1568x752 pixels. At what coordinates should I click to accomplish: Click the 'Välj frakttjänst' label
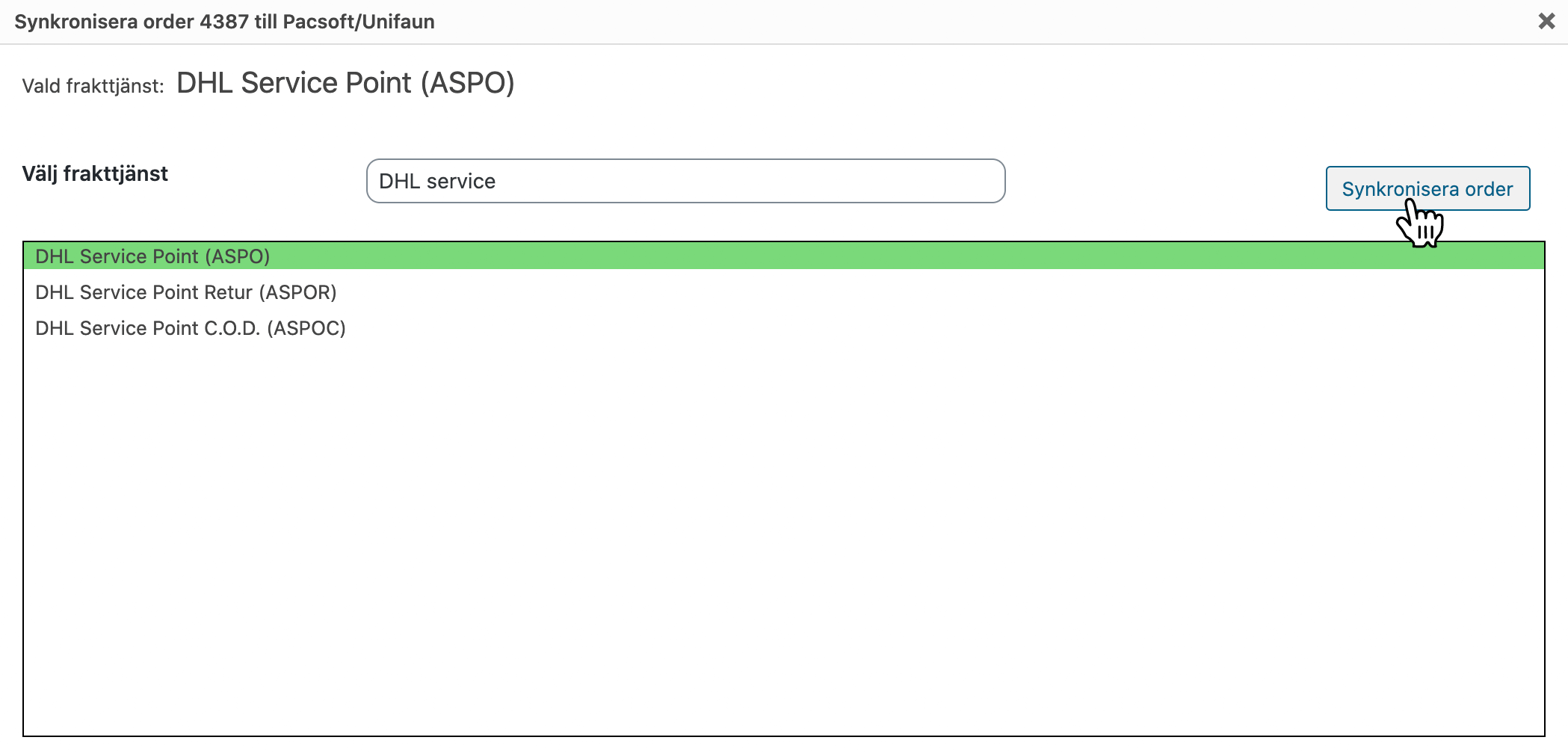pos(95,173)
